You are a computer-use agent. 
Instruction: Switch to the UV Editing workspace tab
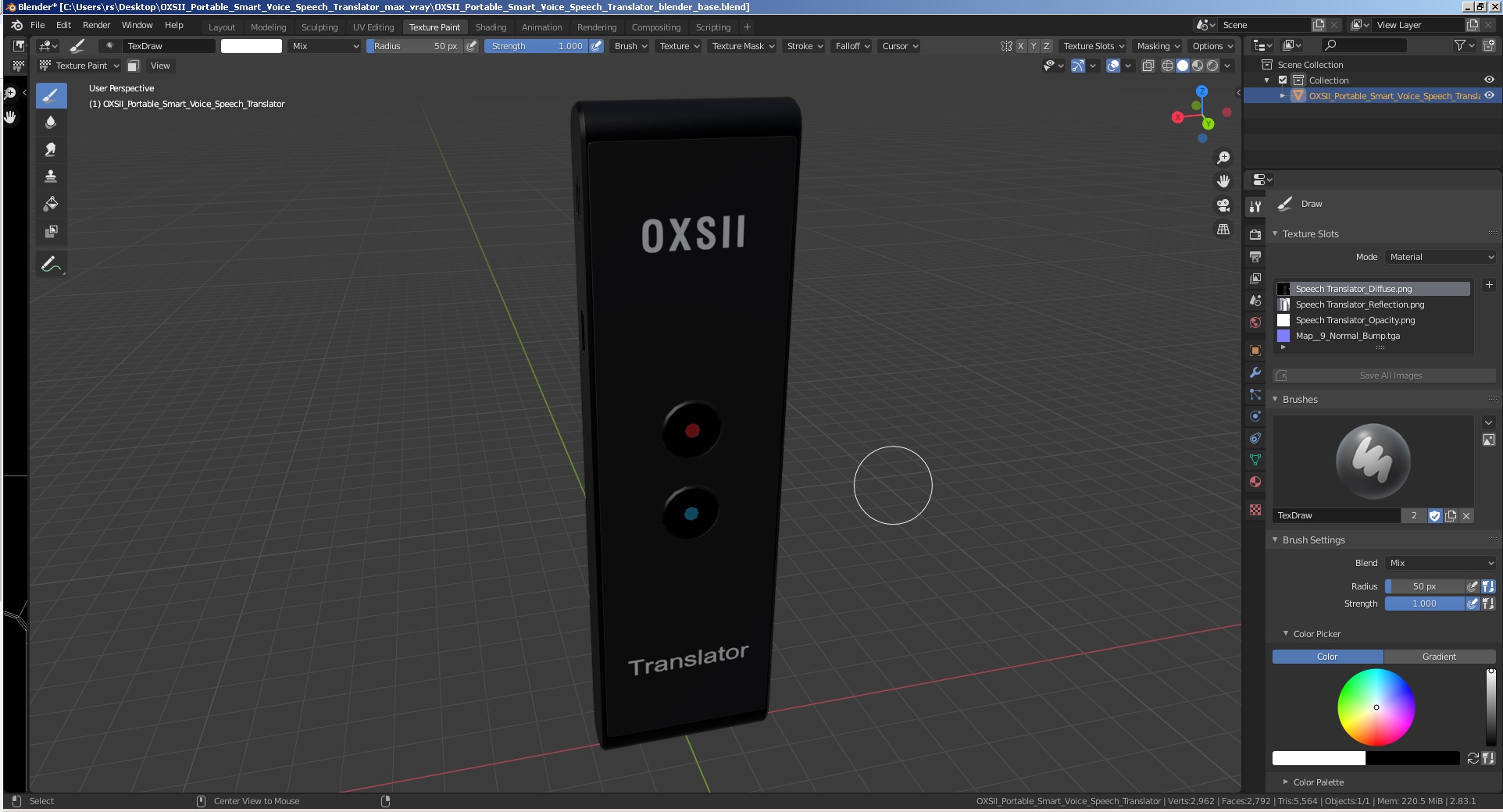[373, 27]
